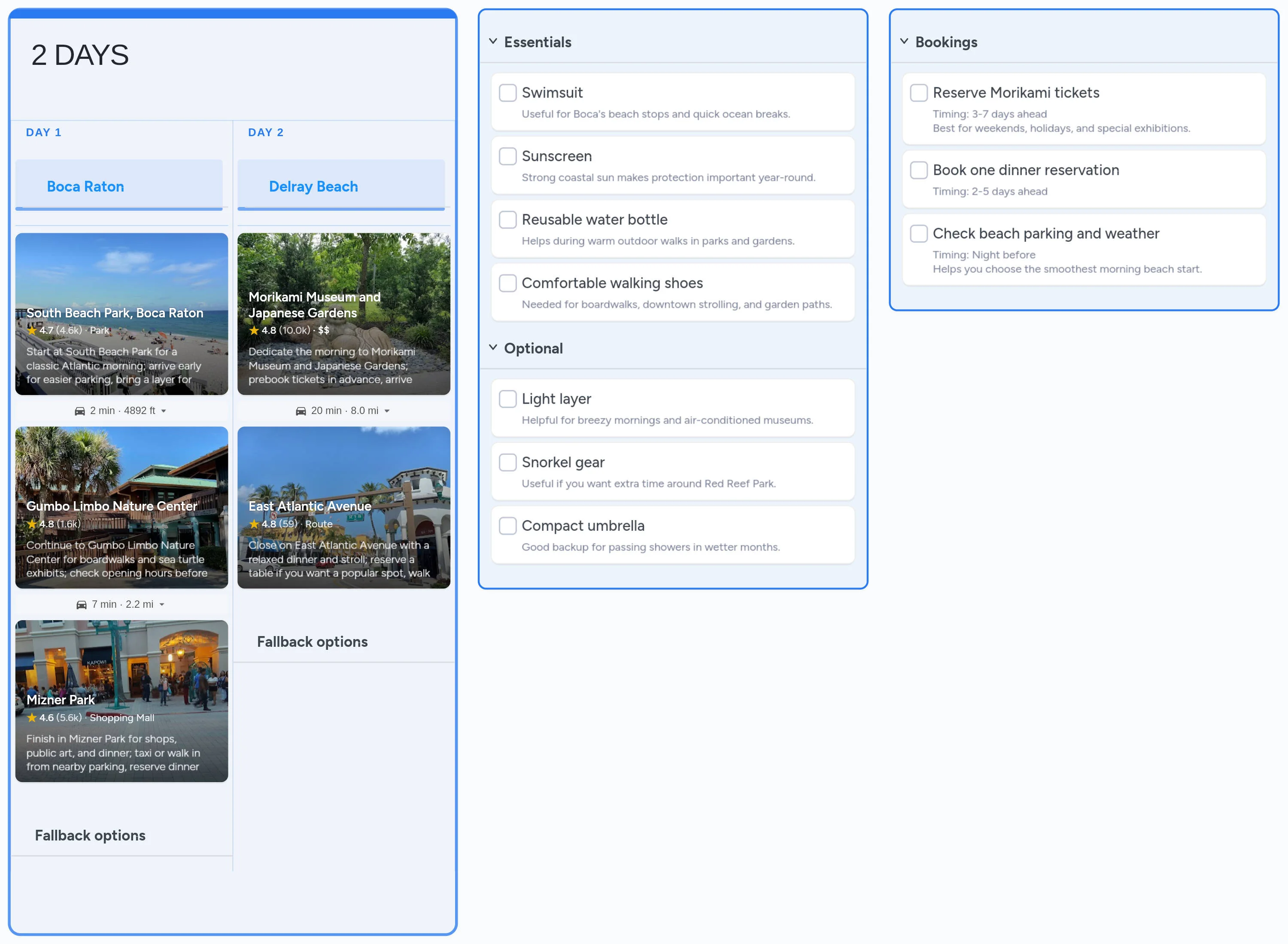This screenshot has width=1288, height=944.
Task: Collapse the Optional section chevron
Action: pos(493,348)
